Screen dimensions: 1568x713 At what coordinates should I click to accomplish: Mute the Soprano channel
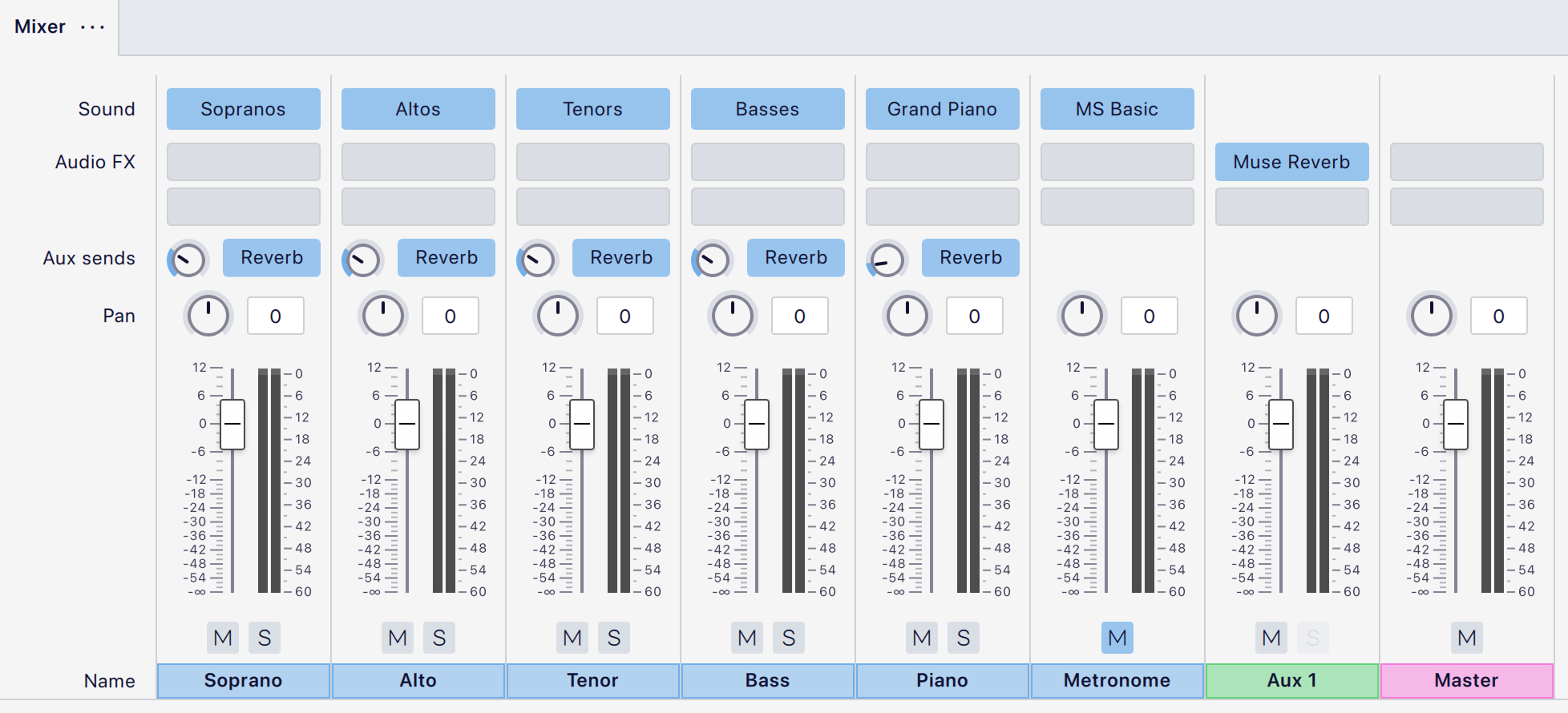(223, 638)
